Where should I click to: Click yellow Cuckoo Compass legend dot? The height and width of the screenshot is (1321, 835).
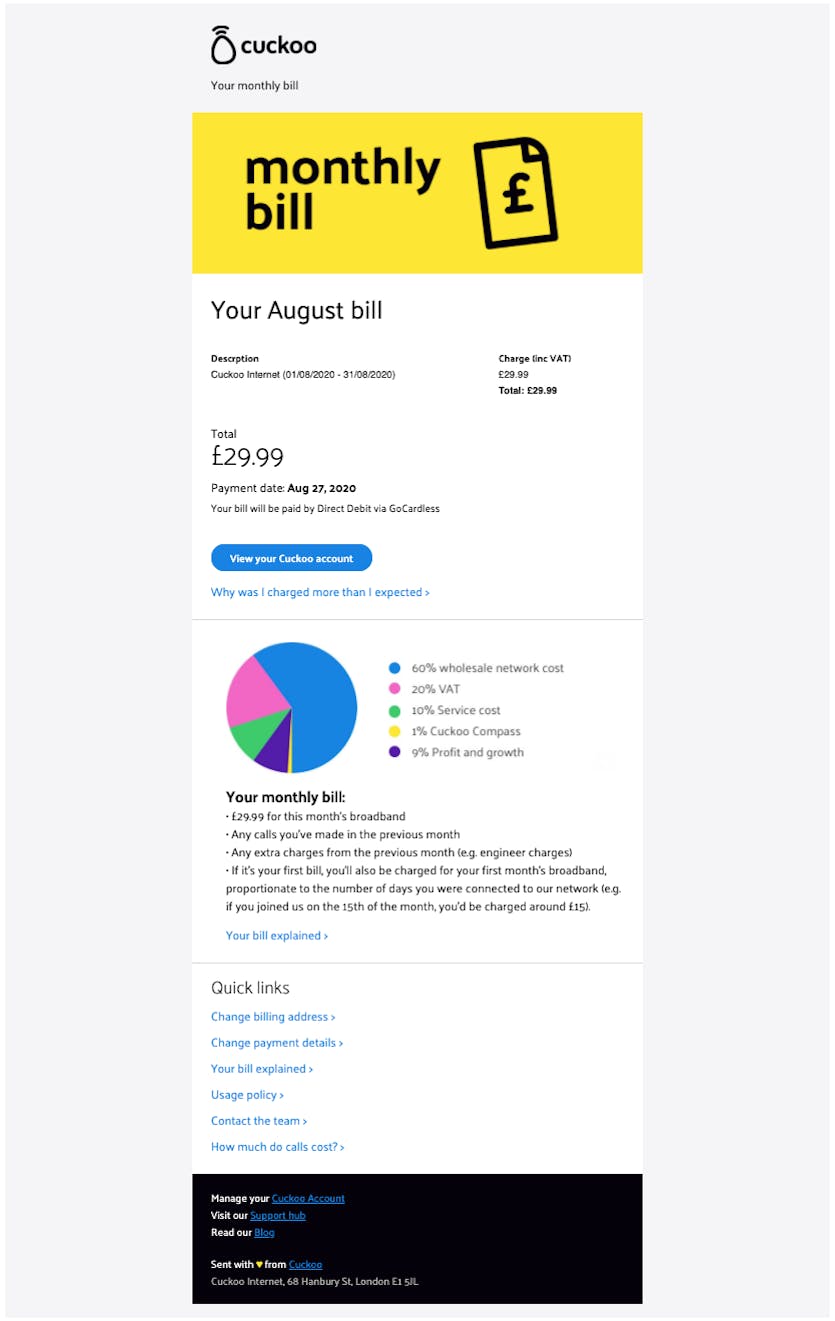(394, 731)
